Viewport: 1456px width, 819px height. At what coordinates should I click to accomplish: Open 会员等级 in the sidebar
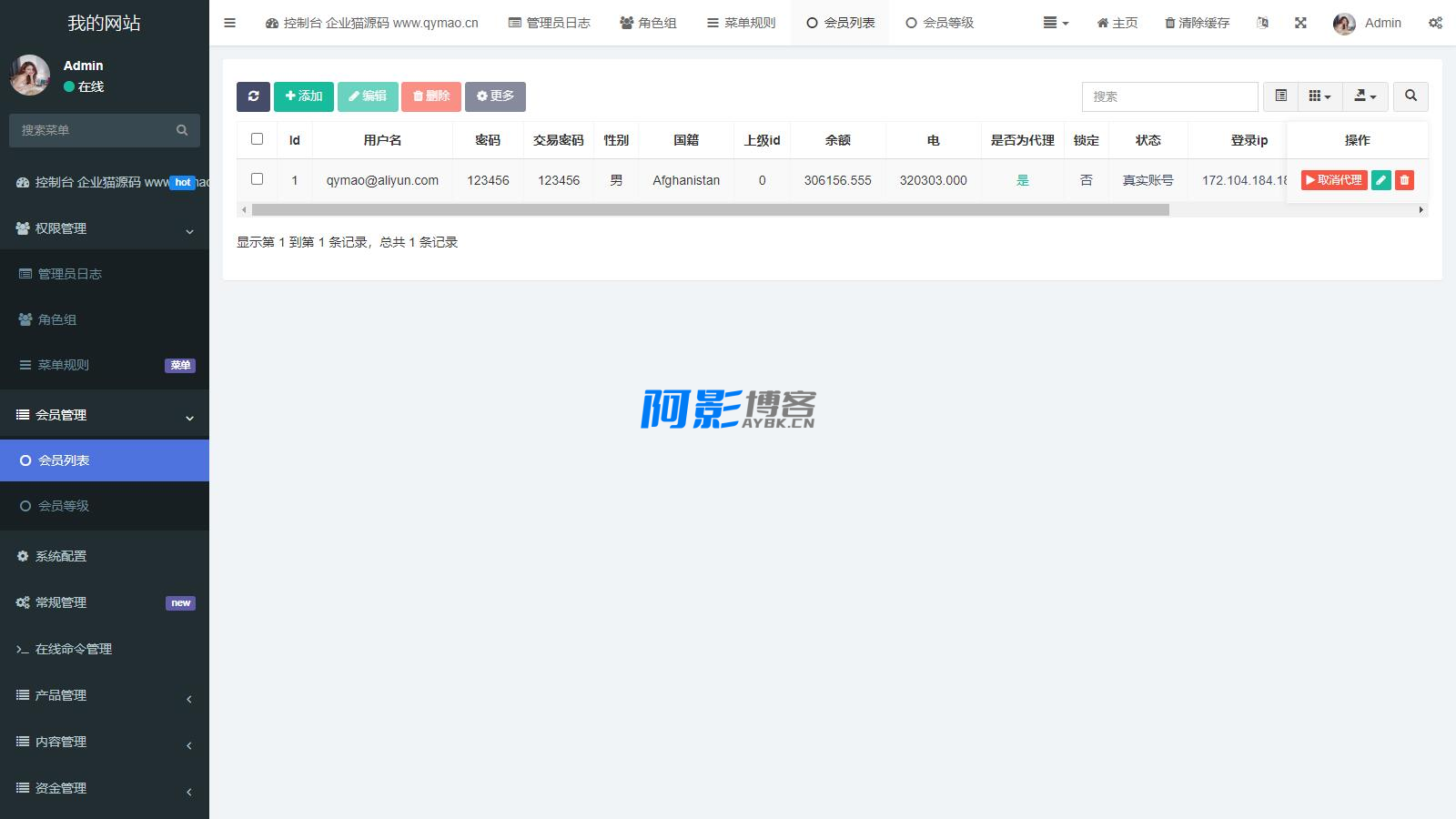[x=64, y=506]
